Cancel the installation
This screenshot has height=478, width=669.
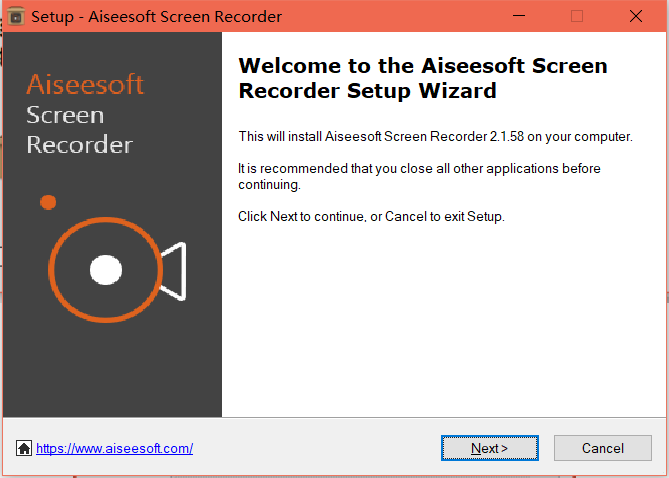click(603, 448)
